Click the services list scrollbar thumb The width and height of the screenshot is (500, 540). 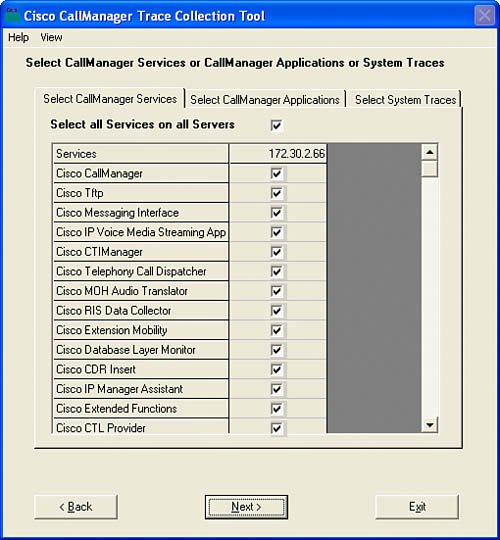pos(429,169)
